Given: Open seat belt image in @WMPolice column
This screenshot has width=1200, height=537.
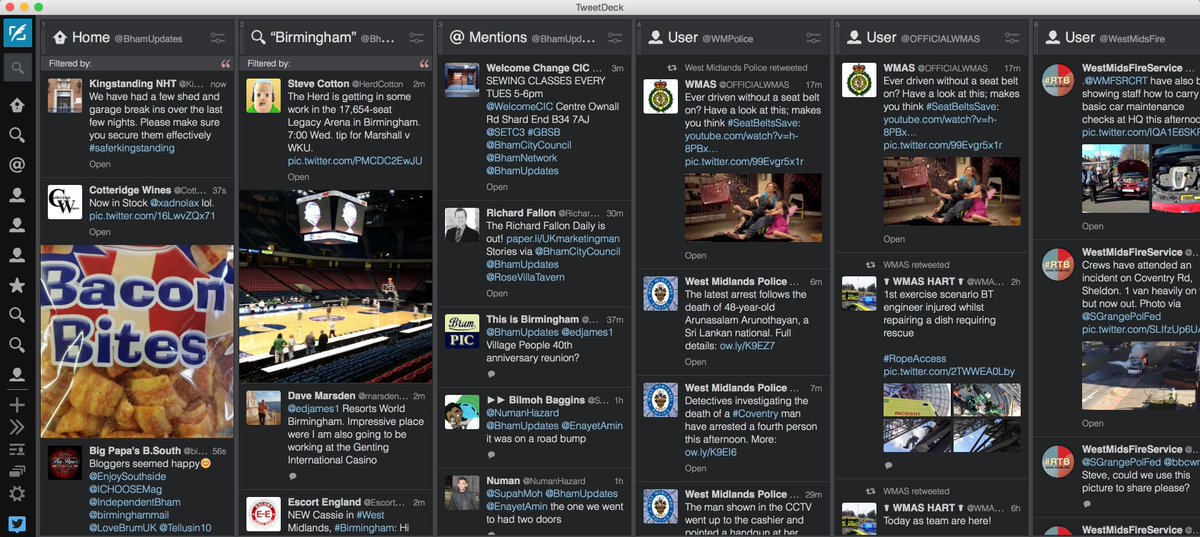Looking at the screenshot, I should tap(753, 208).
